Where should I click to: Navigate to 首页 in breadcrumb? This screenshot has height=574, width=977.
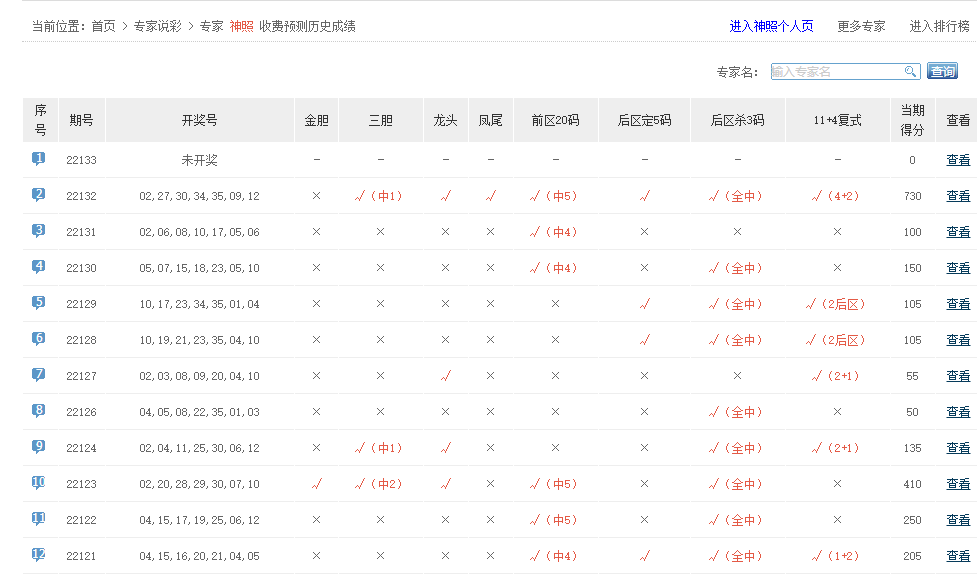tap(103, 26)
